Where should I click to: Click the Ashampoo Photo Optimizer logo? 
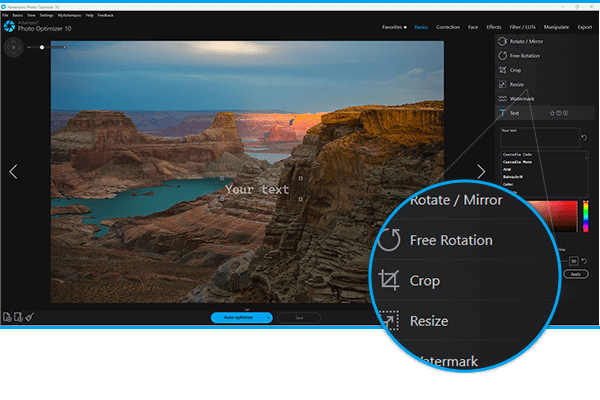pos(9,26)
